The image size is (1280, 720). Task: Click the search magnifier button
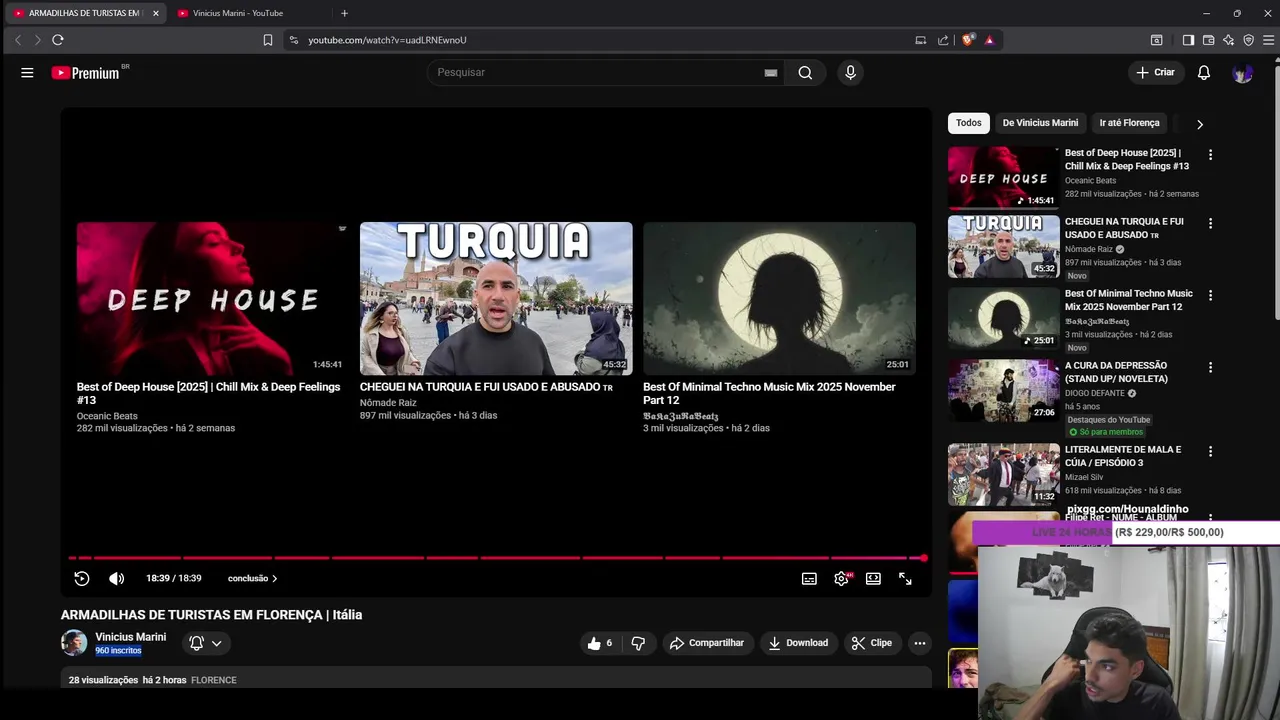(x=805, y=72)
